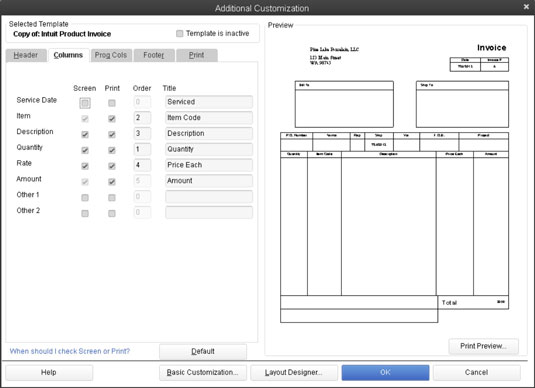Edit the Description title field
The image size is (535, 388).
pyautogui.click(x=209, y=133)
